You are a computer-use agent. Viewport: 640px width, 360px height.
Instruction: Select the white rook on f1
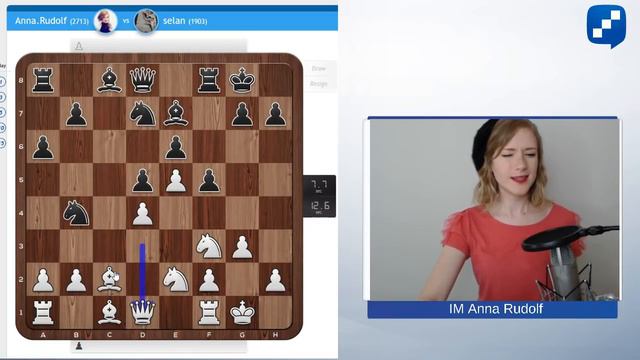(x=209, y=312)
